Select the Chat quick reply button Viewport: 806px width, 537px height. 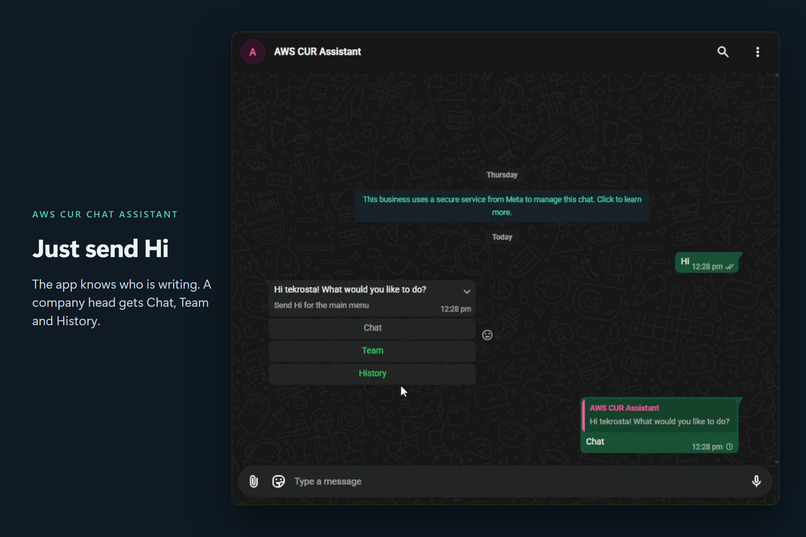[x=372, y=328]
